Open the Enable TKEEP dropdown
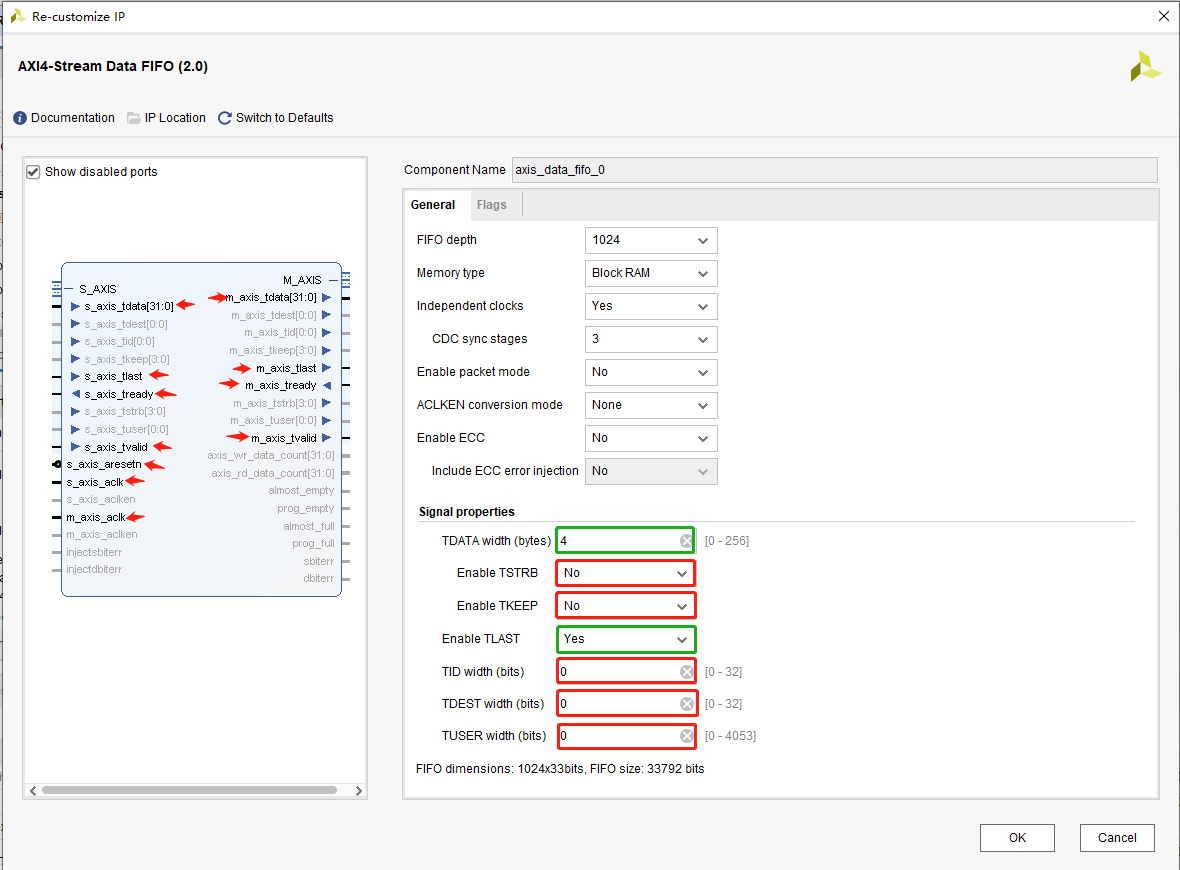 pyautogui.click(x=625, y=606)
